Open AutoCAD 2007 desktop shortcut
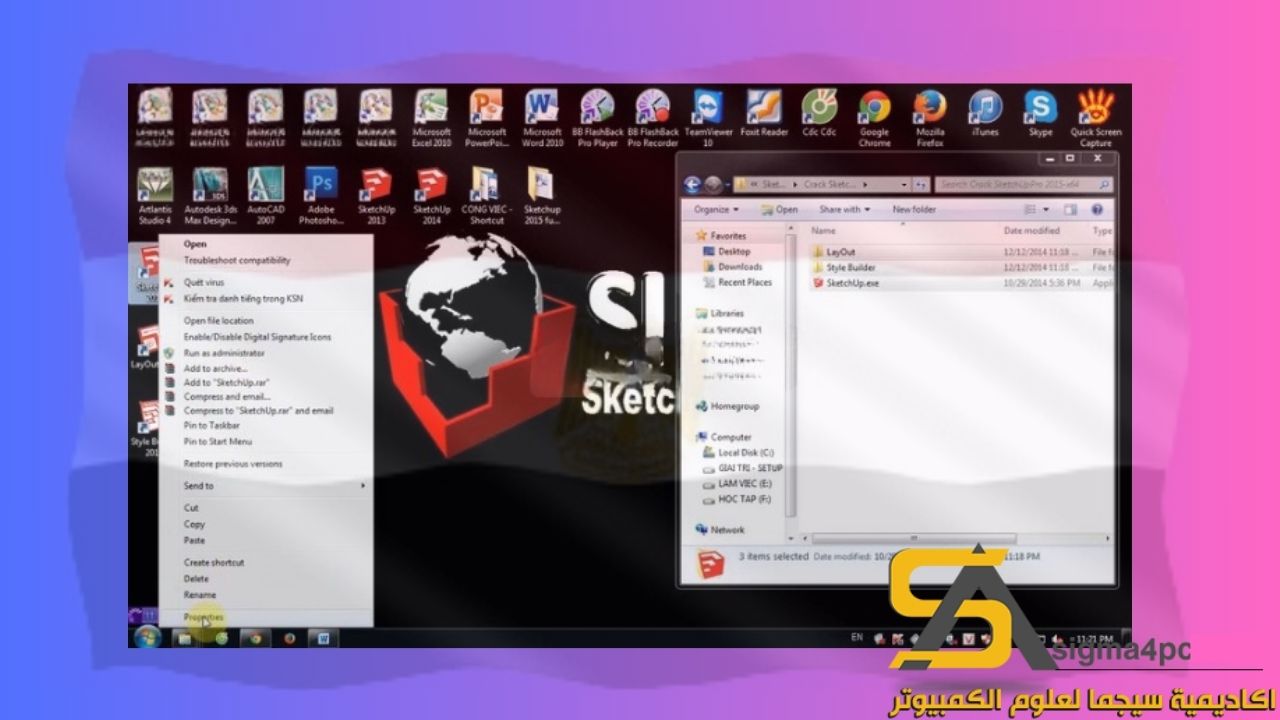The image size is (1280, 720). tap(266, 195)
